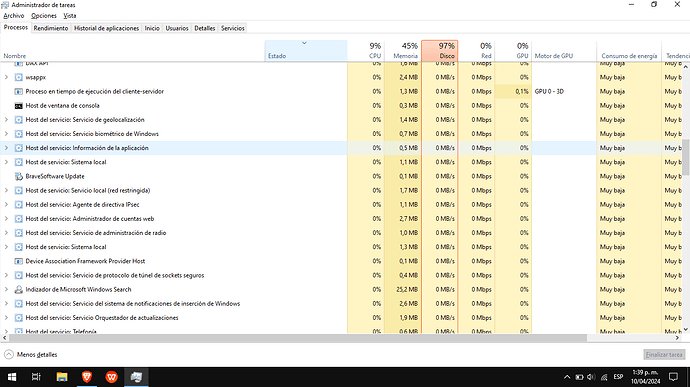Switch to the Rendimiento tab
690x387 pixels.
click(51, 28)
